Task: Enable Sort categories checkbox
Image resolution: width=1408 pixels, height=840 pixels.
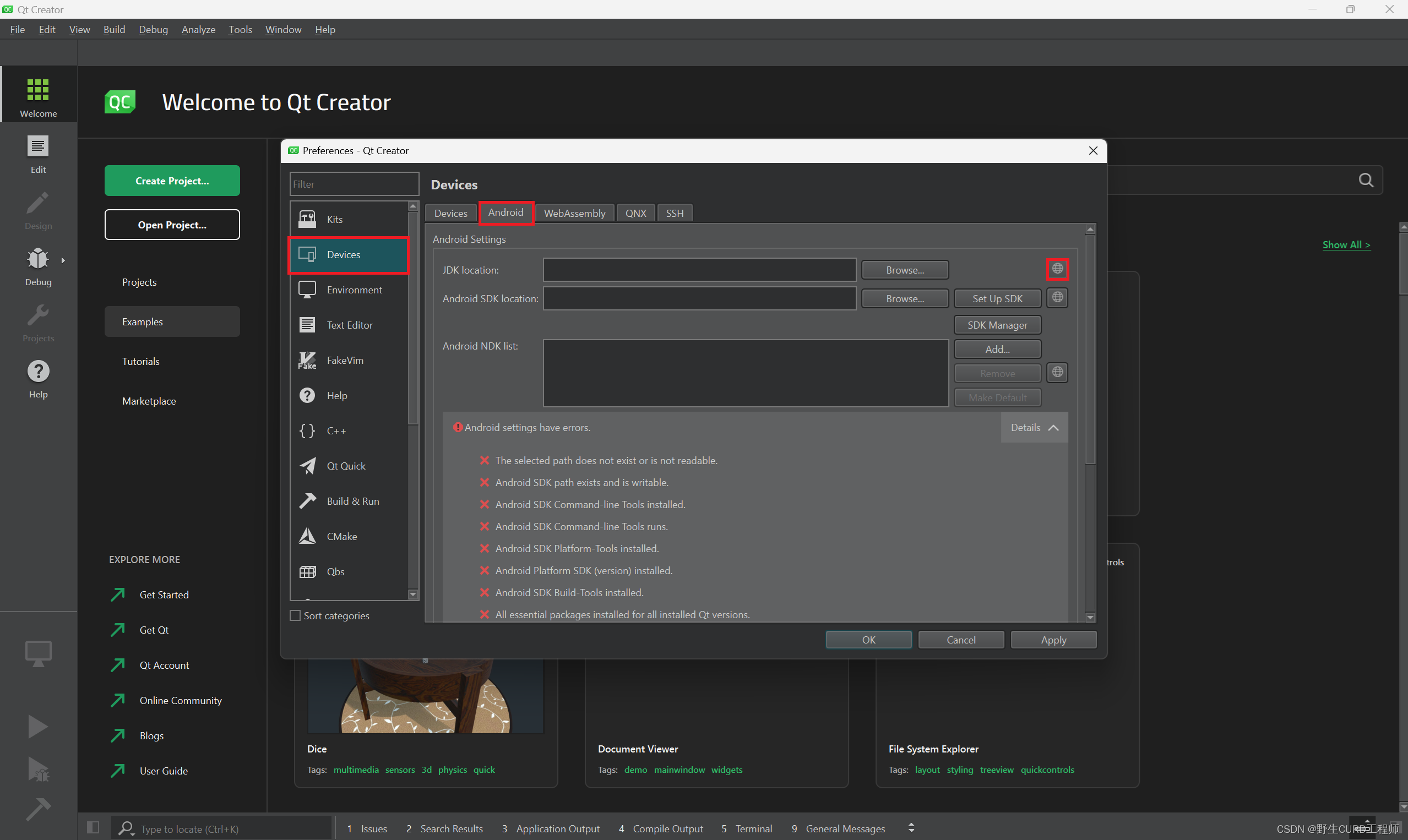Action: pyautogui.click(x=295, y=615)
